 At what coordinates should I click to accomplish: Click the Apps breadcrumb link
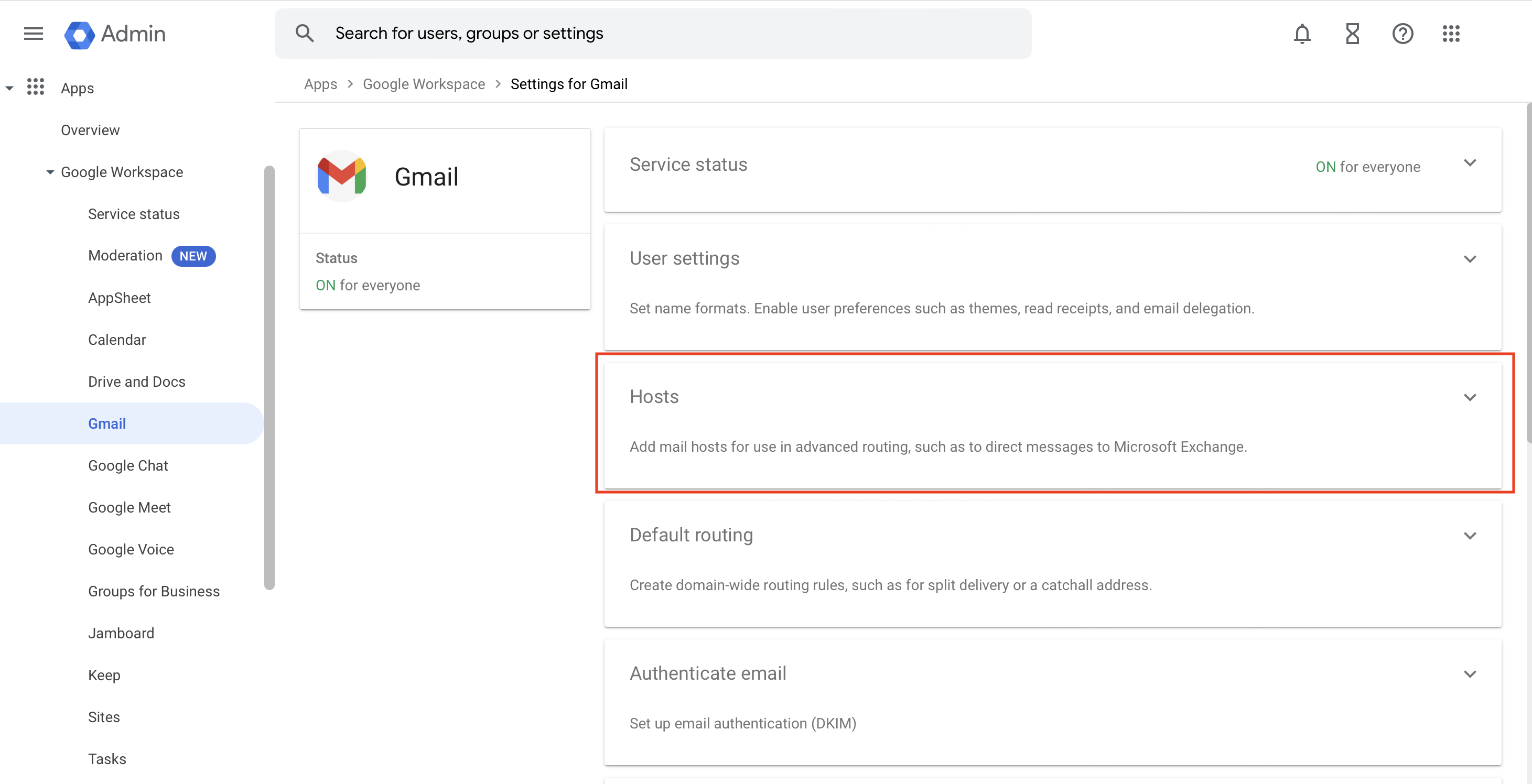click(320, 84)
